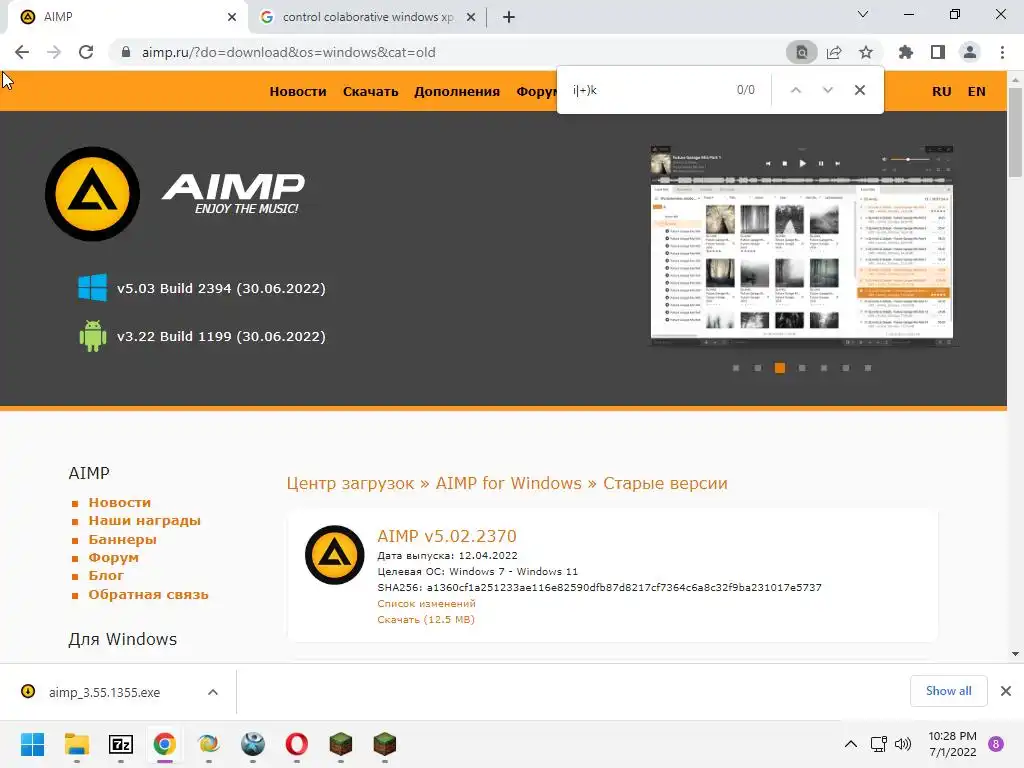Image resolution: width=1024 pixels, height=768 pixels.
Task: Open v5.03 Build 2394 Windows download
Action: tap(221, 288)
